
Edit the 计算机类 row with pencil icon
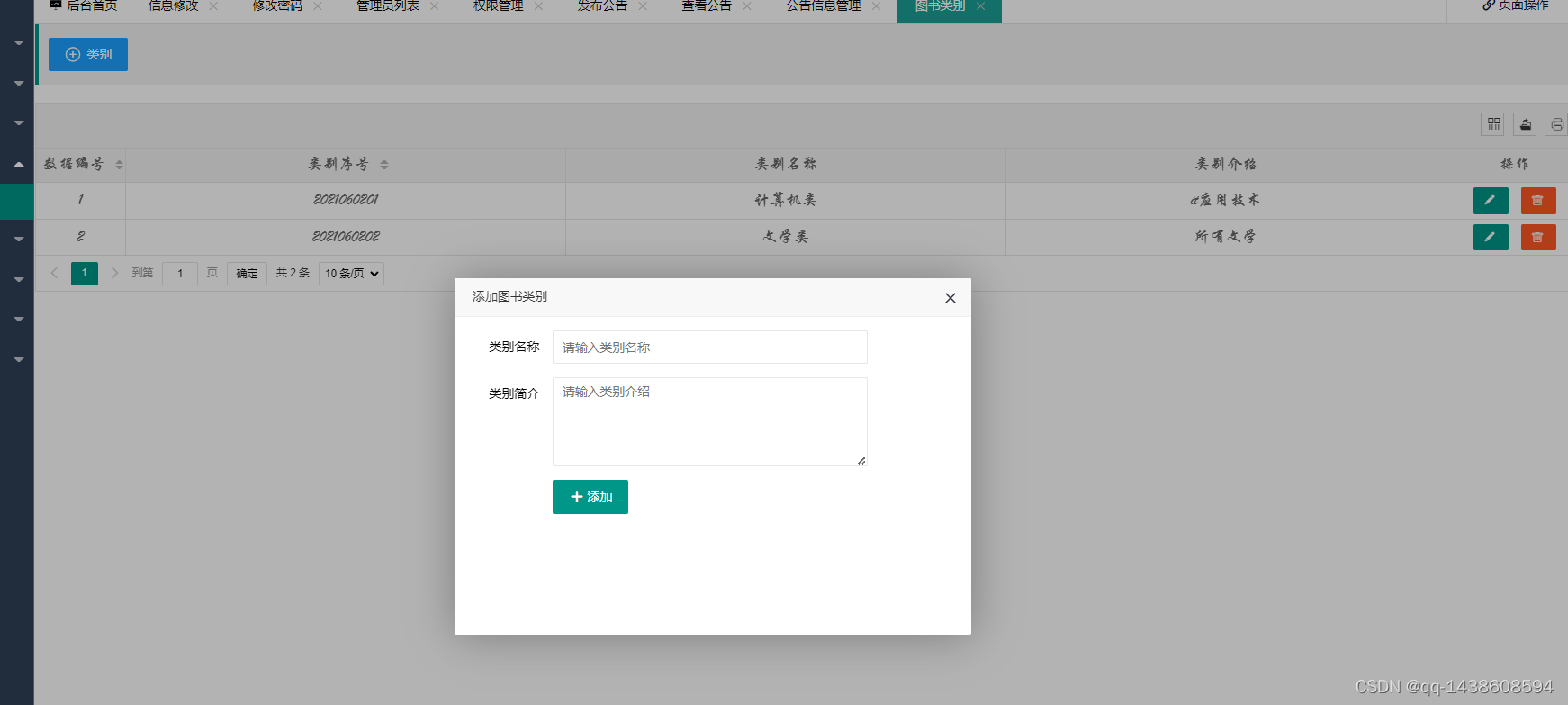[1491, 201]
